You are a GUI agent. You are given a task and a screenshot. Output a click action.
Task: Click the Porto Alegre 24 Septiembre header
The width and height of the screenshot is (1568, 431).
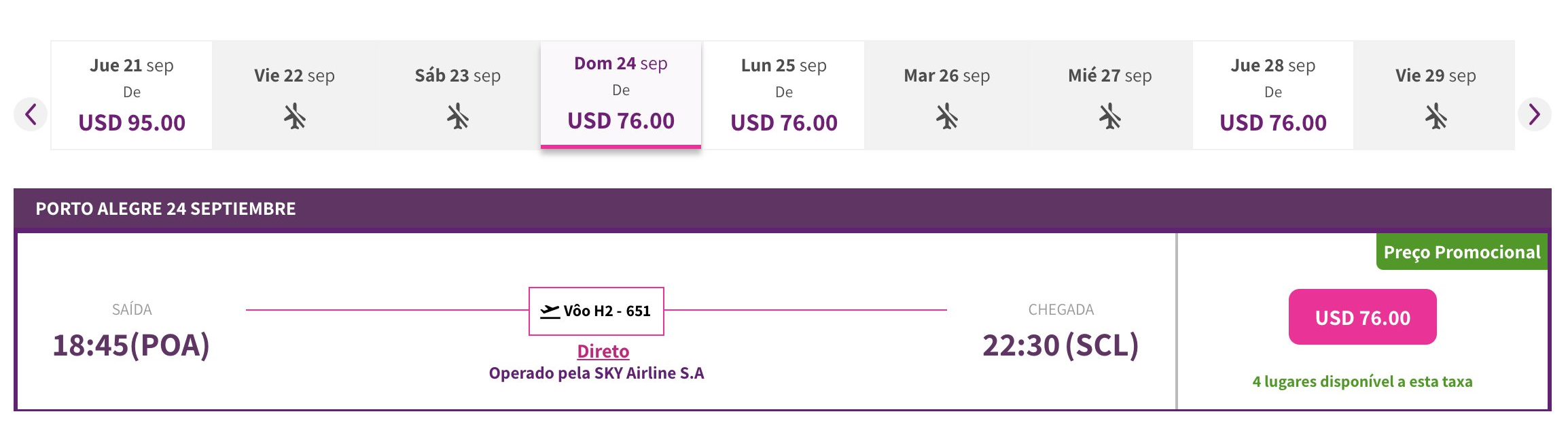(x=166, y=209)
